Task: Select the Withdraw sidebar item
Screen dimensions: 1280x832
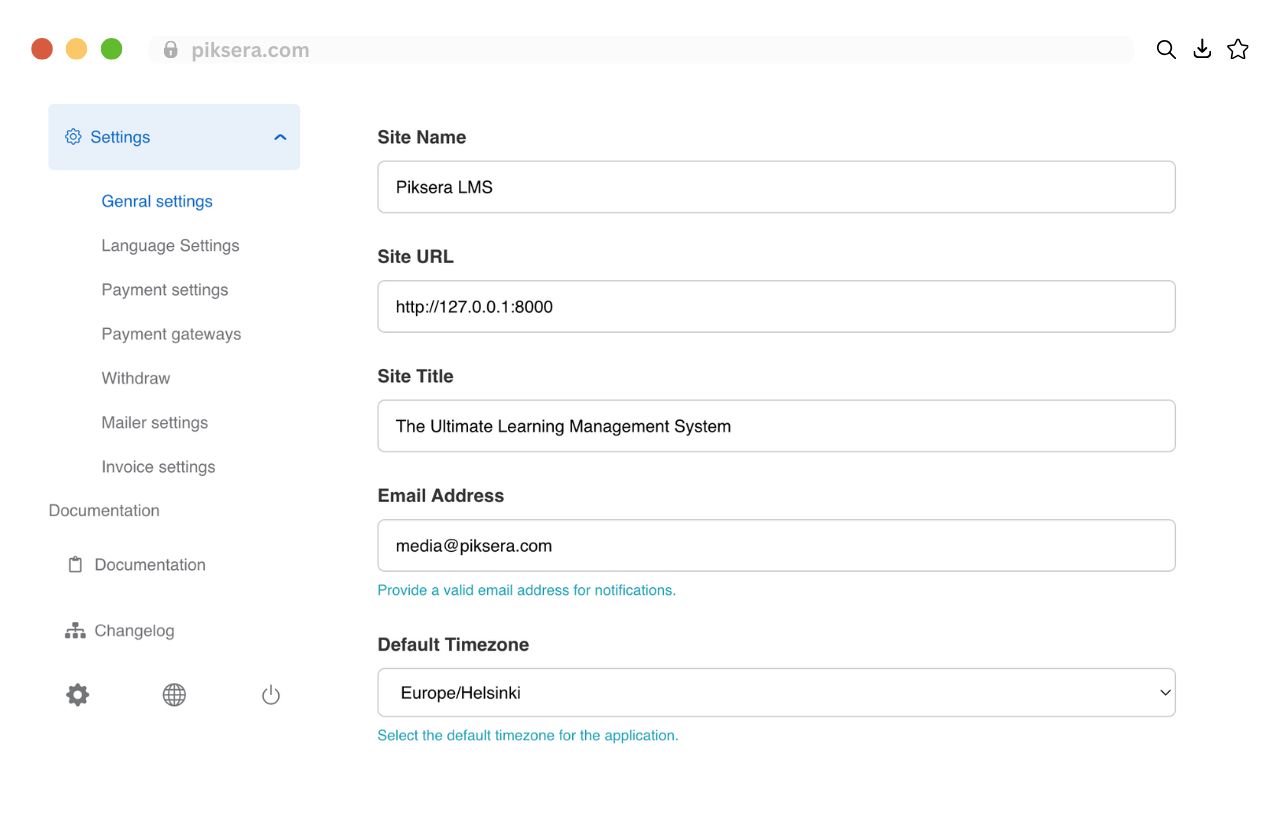Action: coord(135,378)
